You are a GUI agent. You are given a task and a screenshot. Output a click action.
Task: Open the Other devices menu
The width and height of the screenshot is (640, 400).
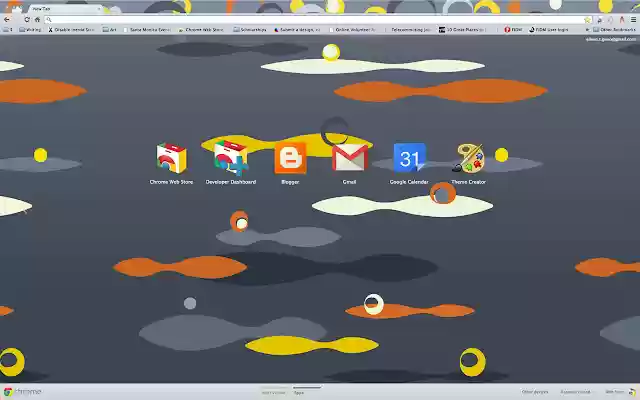[535, 392]
